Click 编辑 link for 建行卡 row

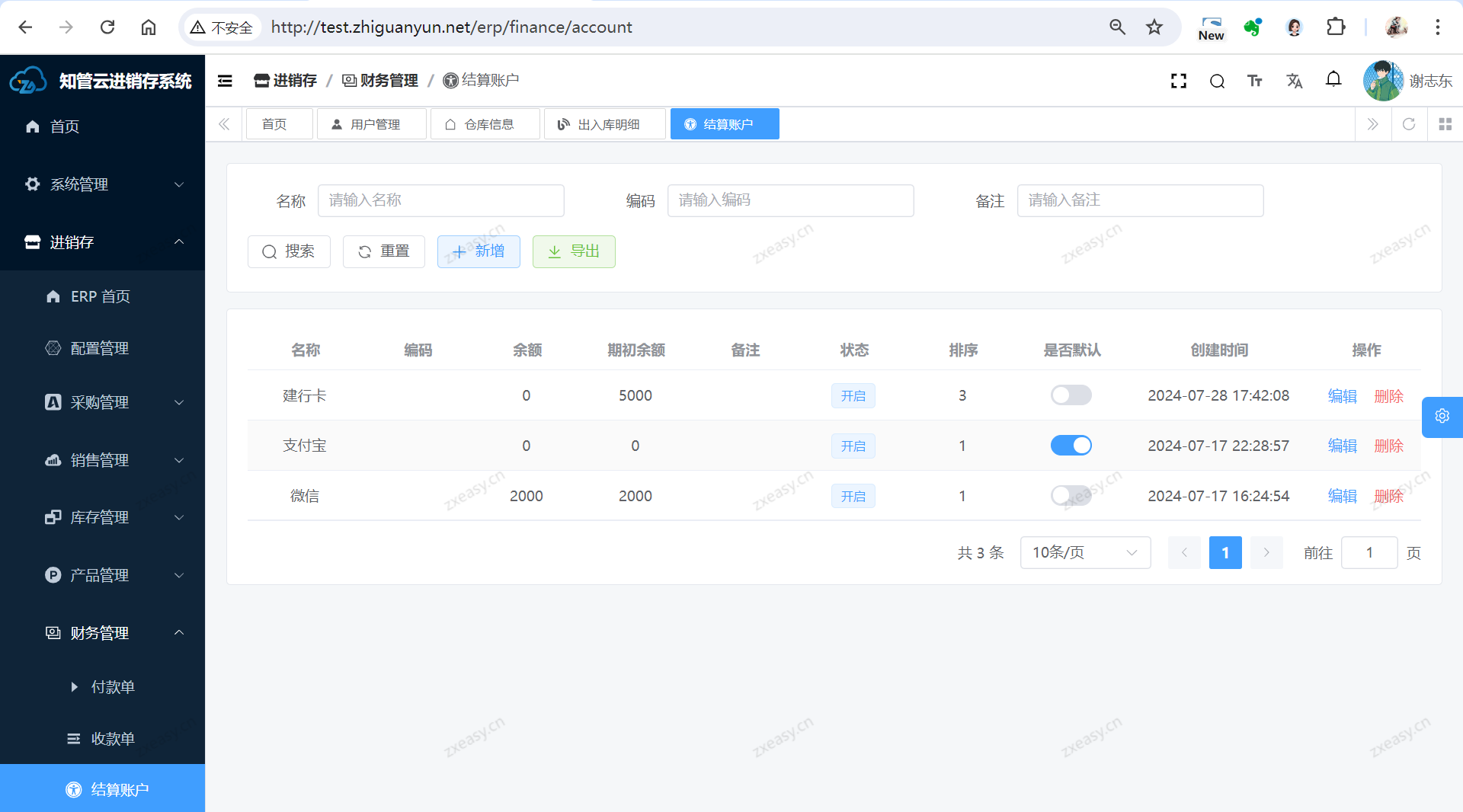point(1342,396)
